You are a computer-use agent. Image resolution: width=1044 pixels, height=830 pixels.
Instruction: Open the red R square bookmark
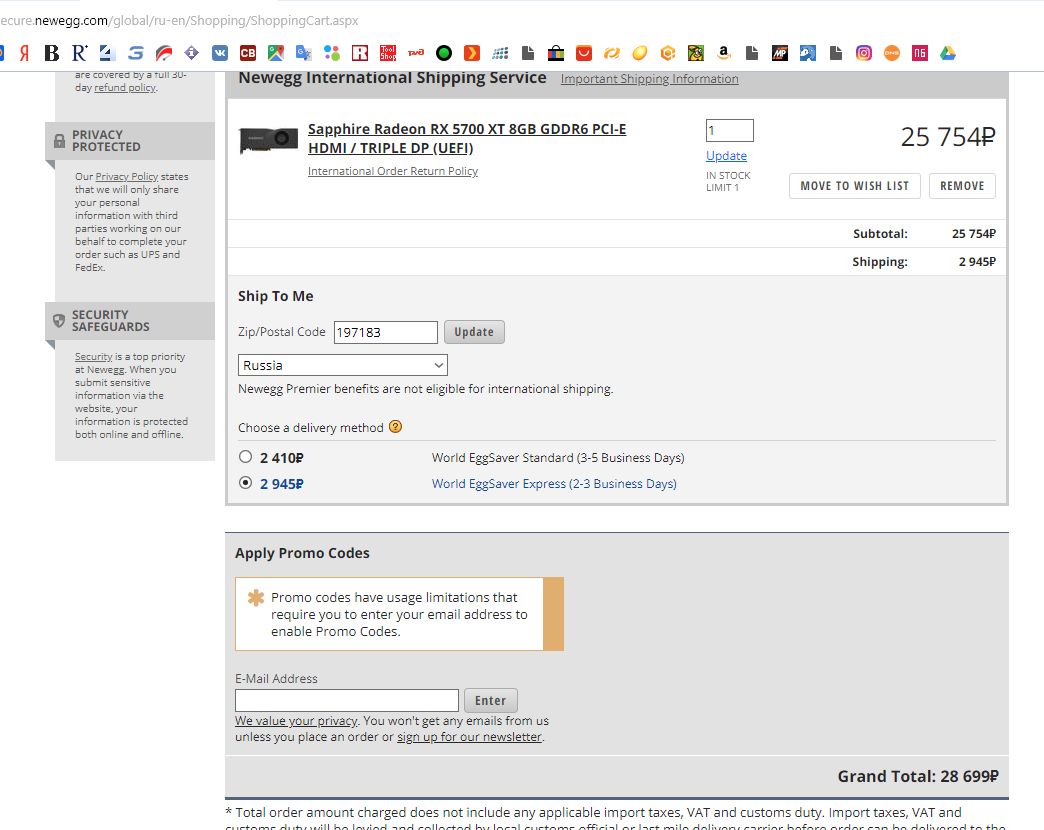coord(360,53)
